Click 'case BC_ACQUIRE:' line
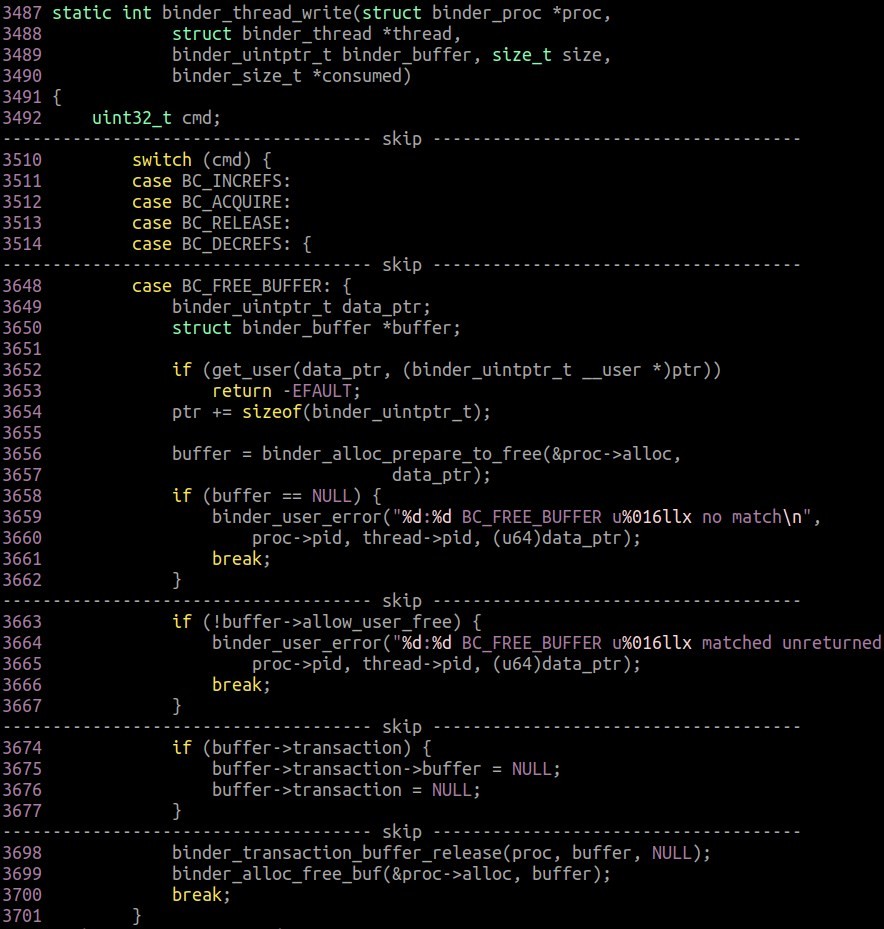The image size is (884, 929). pyautogui.click(x=211, y=202)
